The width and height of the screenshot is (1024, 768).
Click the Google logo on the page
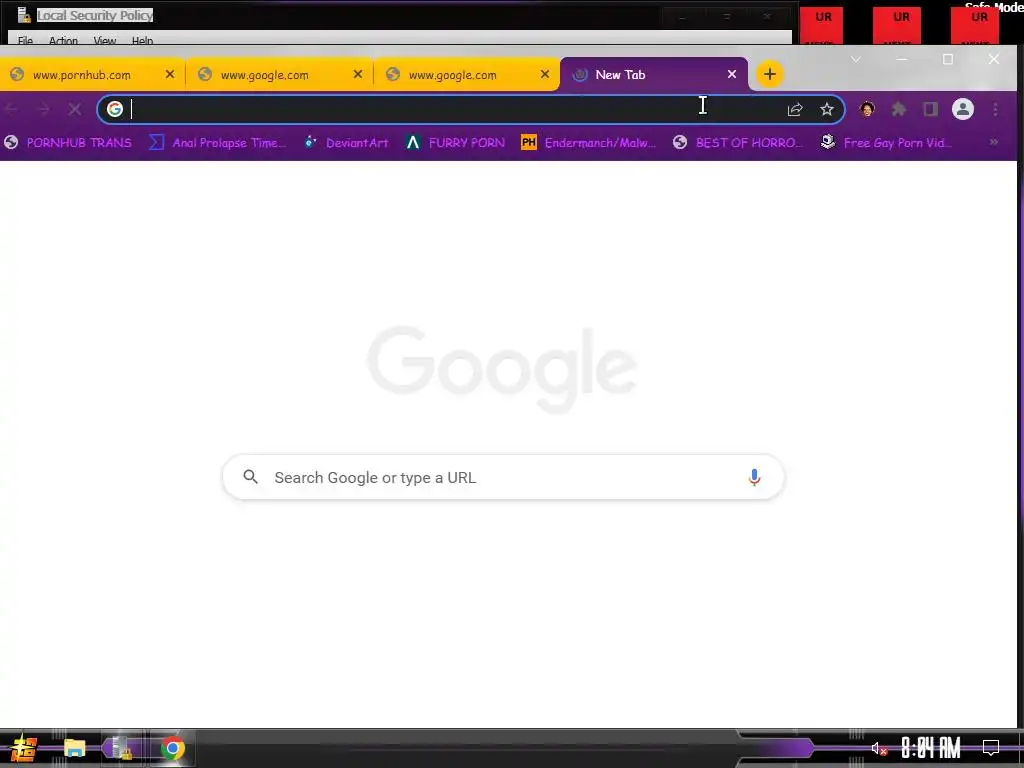(x=502, y=368)
